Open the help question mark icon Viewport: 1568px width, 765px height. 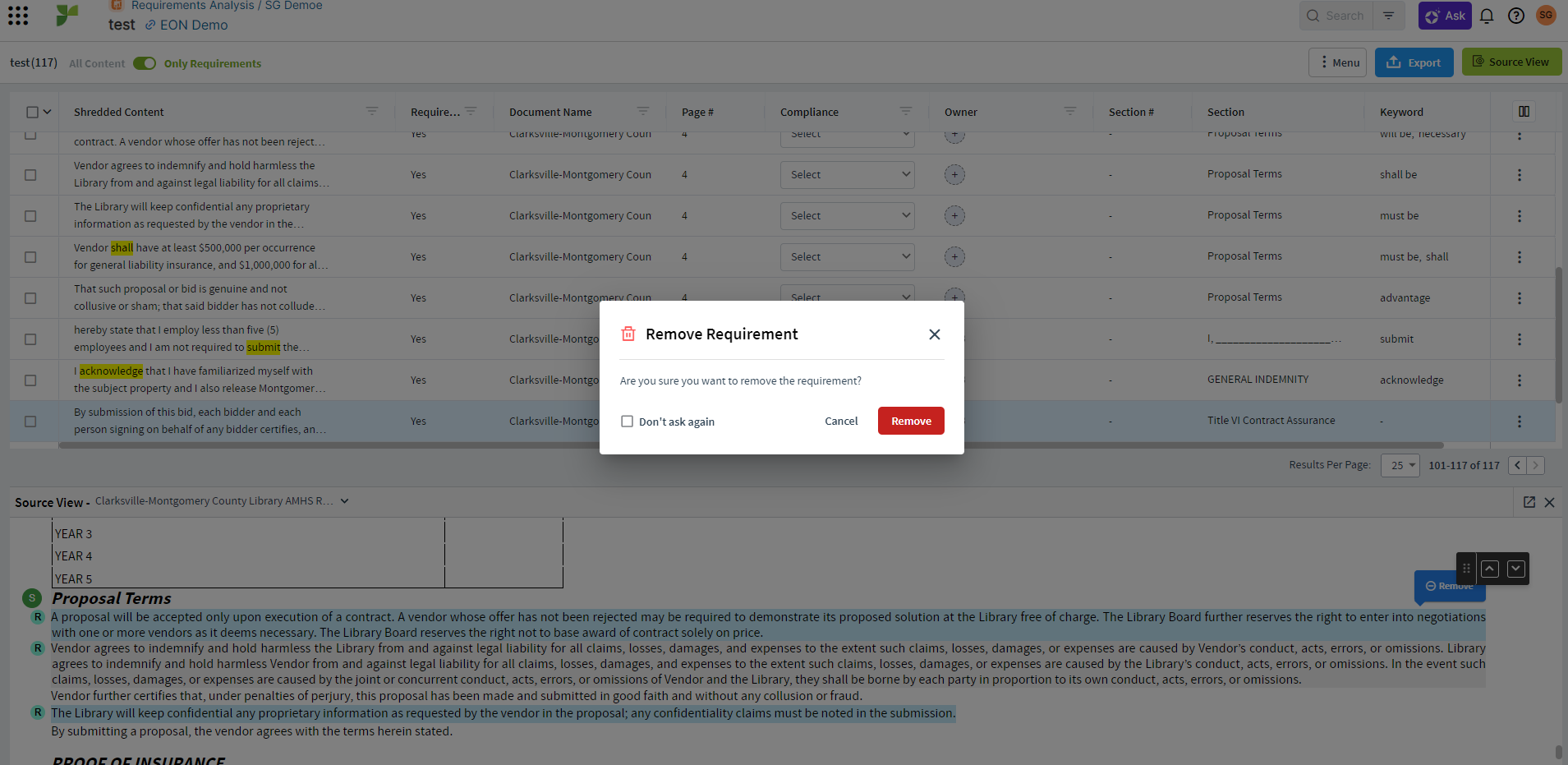pos(1516,16)
